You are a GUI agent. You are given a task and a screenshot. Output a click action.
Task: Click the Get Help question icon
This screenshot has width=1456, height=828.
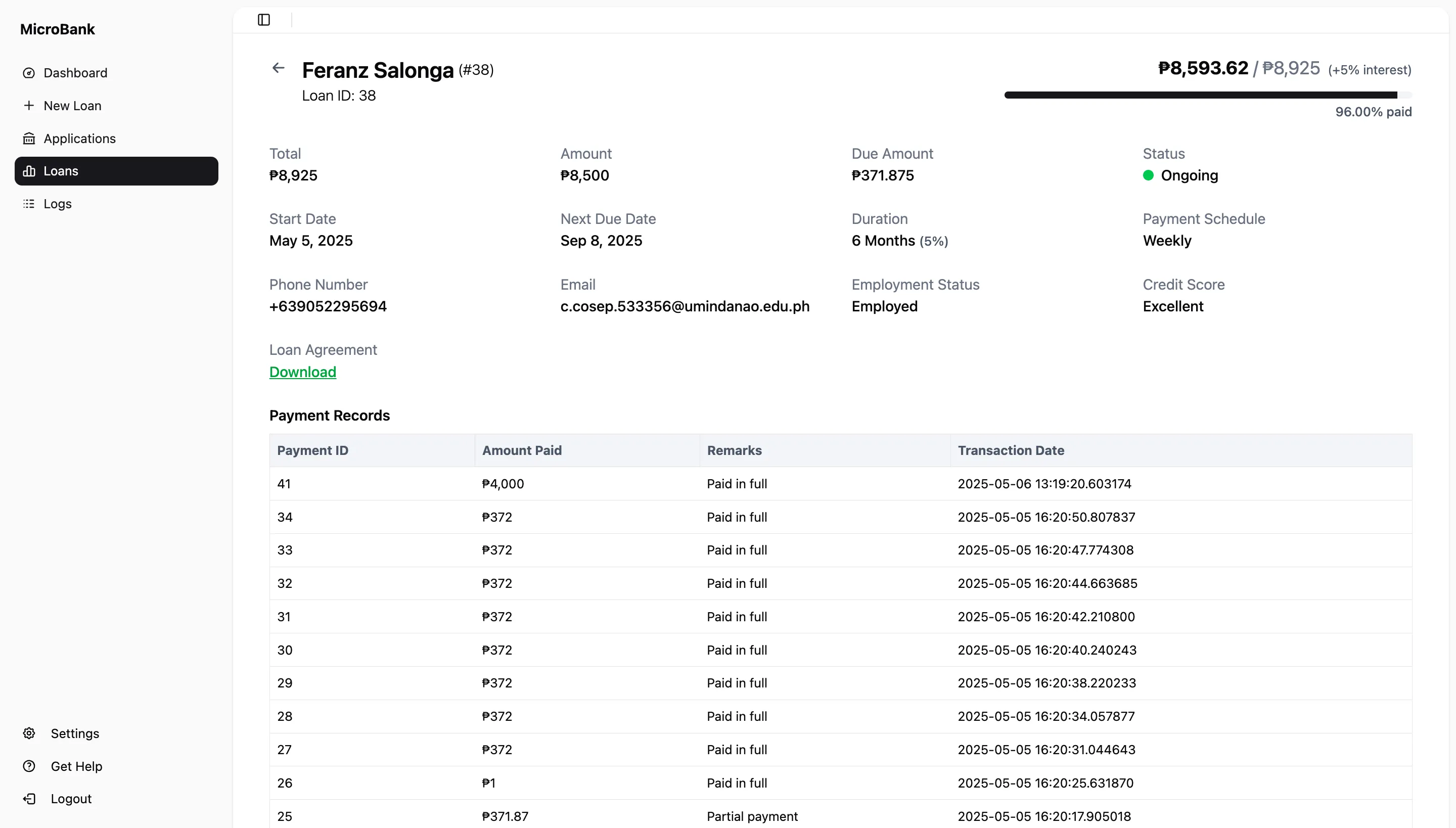29,766
